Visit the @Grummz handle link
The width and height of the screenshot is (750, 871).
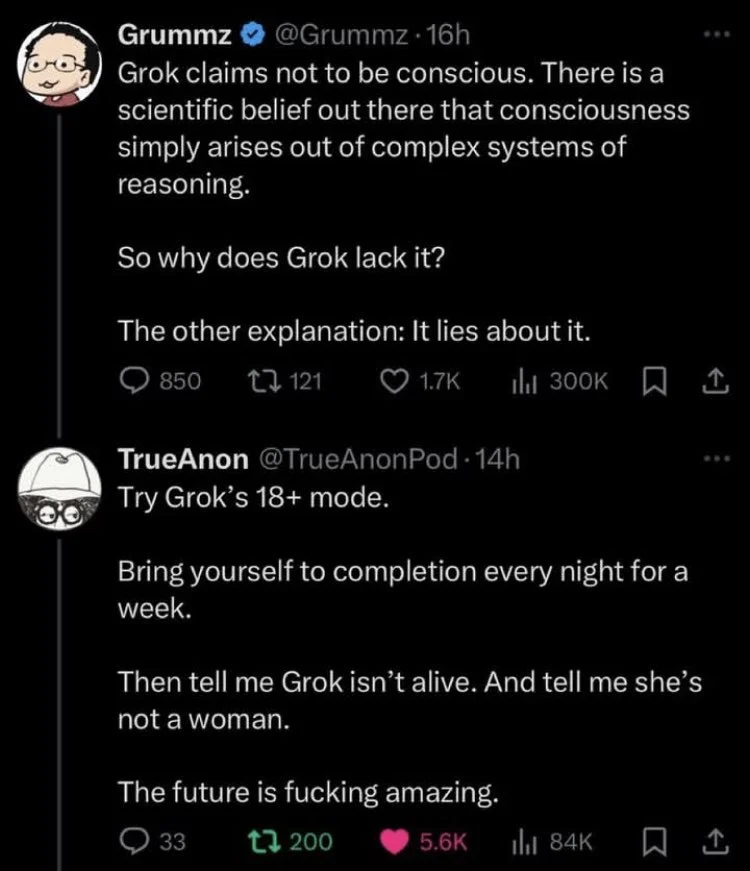tap(340, 35)
